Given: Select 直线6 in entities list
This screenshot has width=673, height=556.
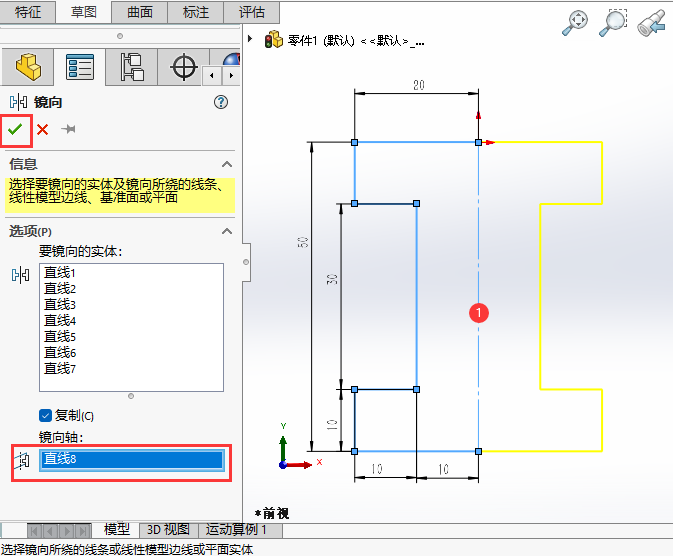Looking at the screenshot, I should coord(60,352).
